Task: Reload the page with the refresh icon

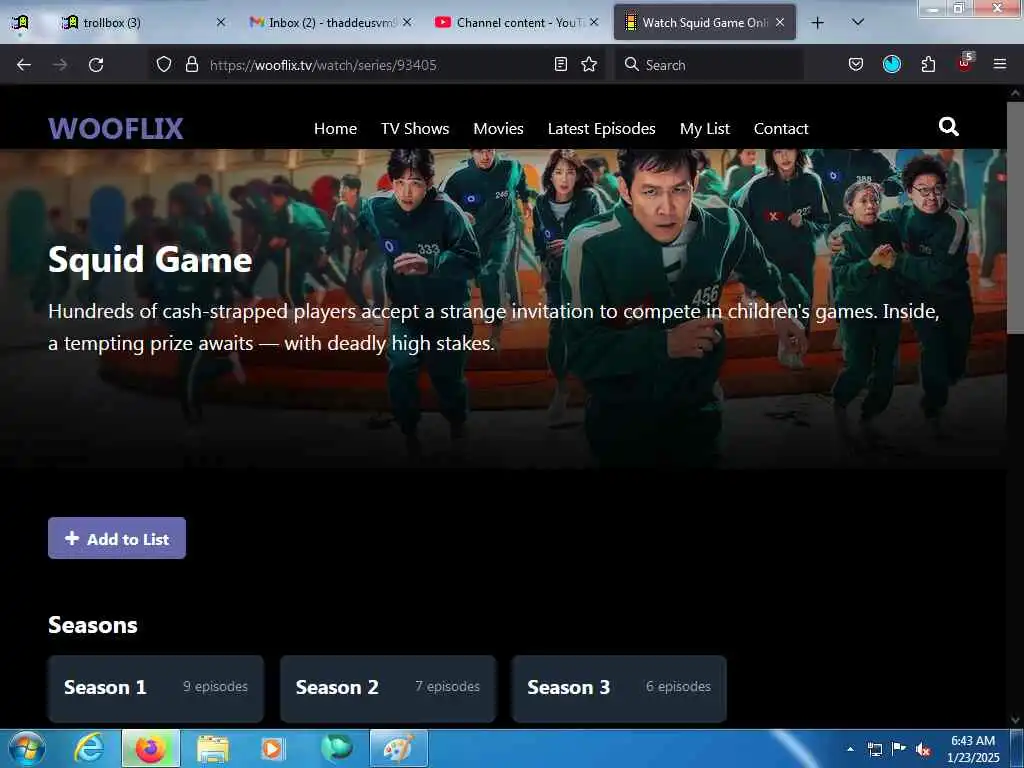Action: 96,65
